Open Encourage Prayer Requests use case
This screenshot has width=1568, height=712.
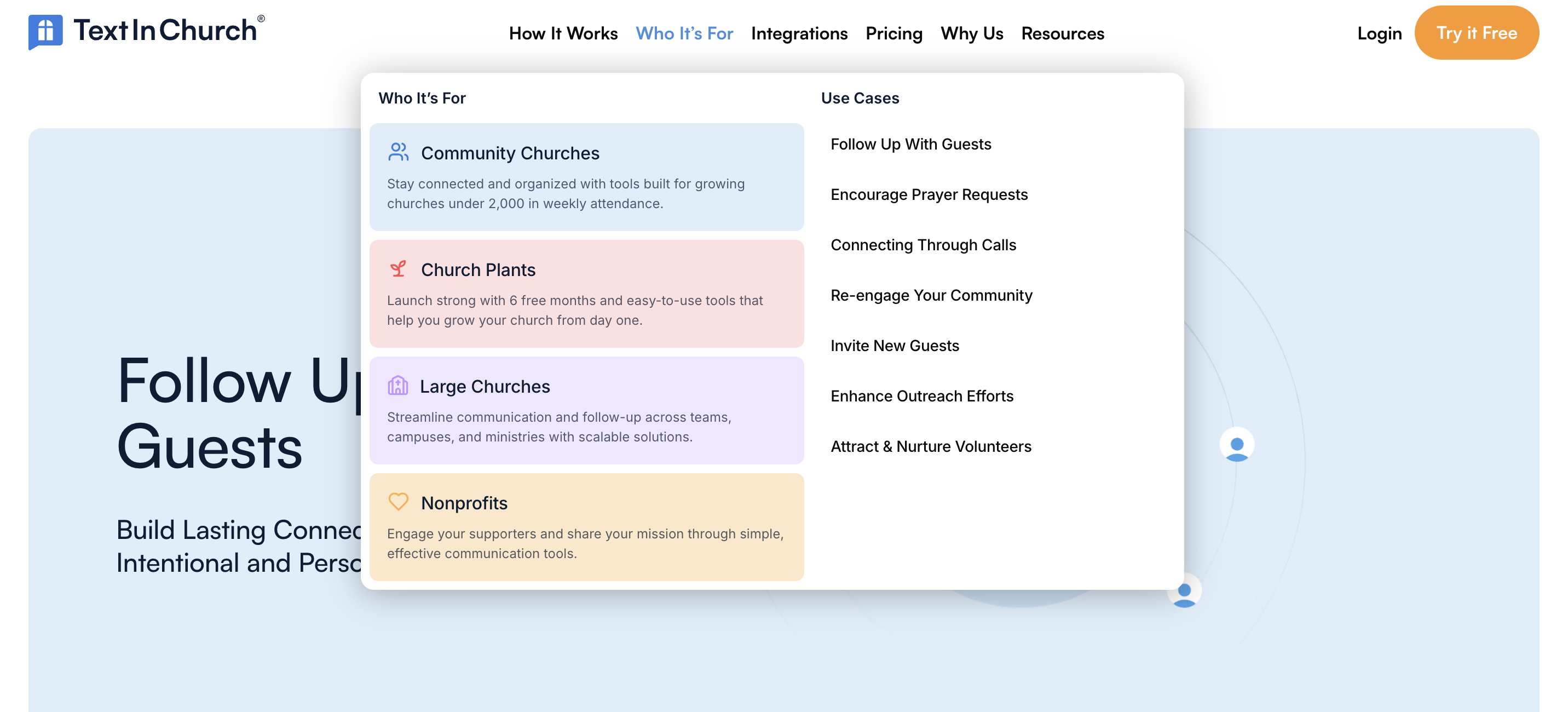coord(929,195)
